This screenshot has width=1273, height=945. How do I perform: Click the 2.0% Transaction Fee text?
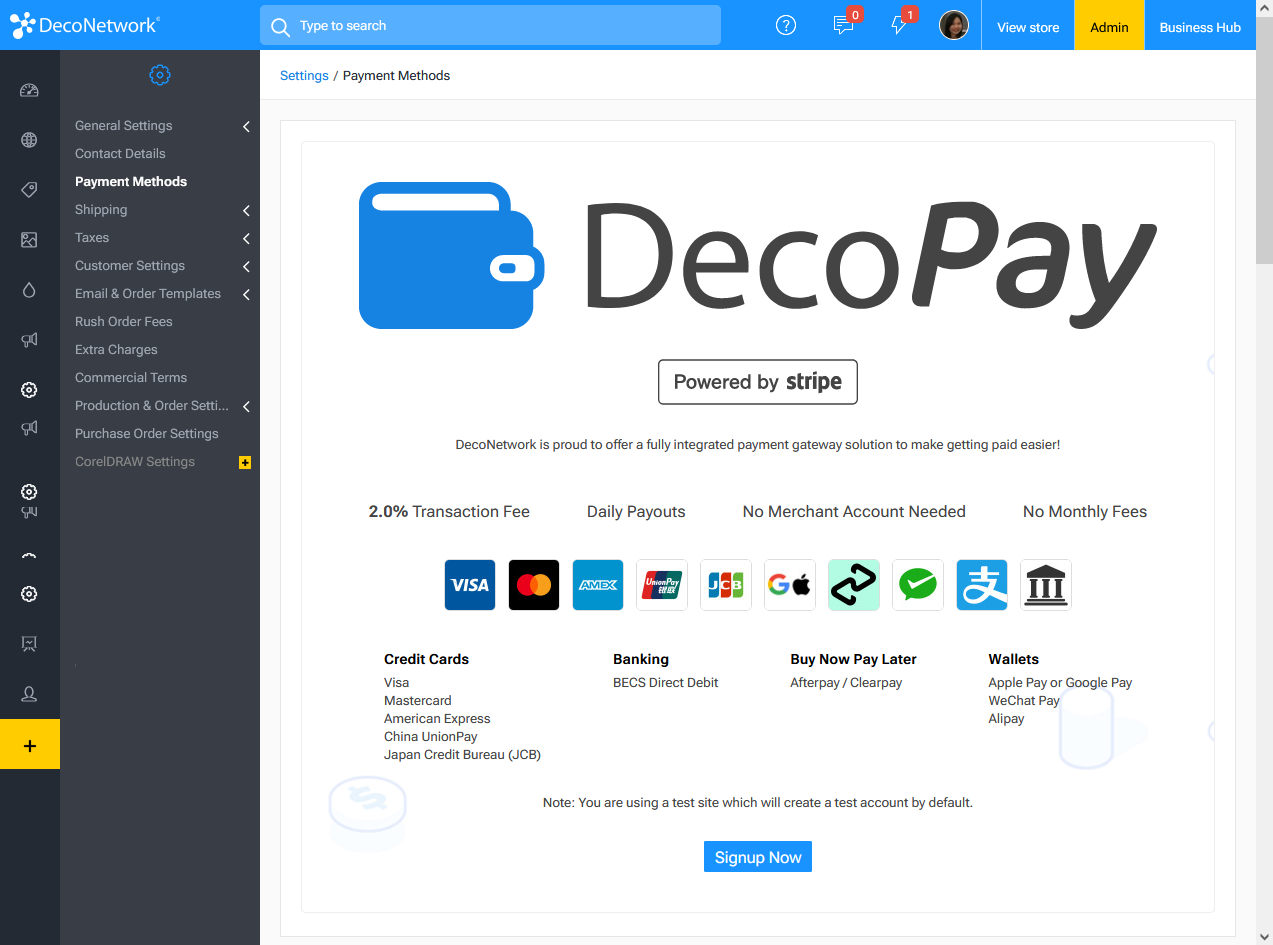coord(449,511)
